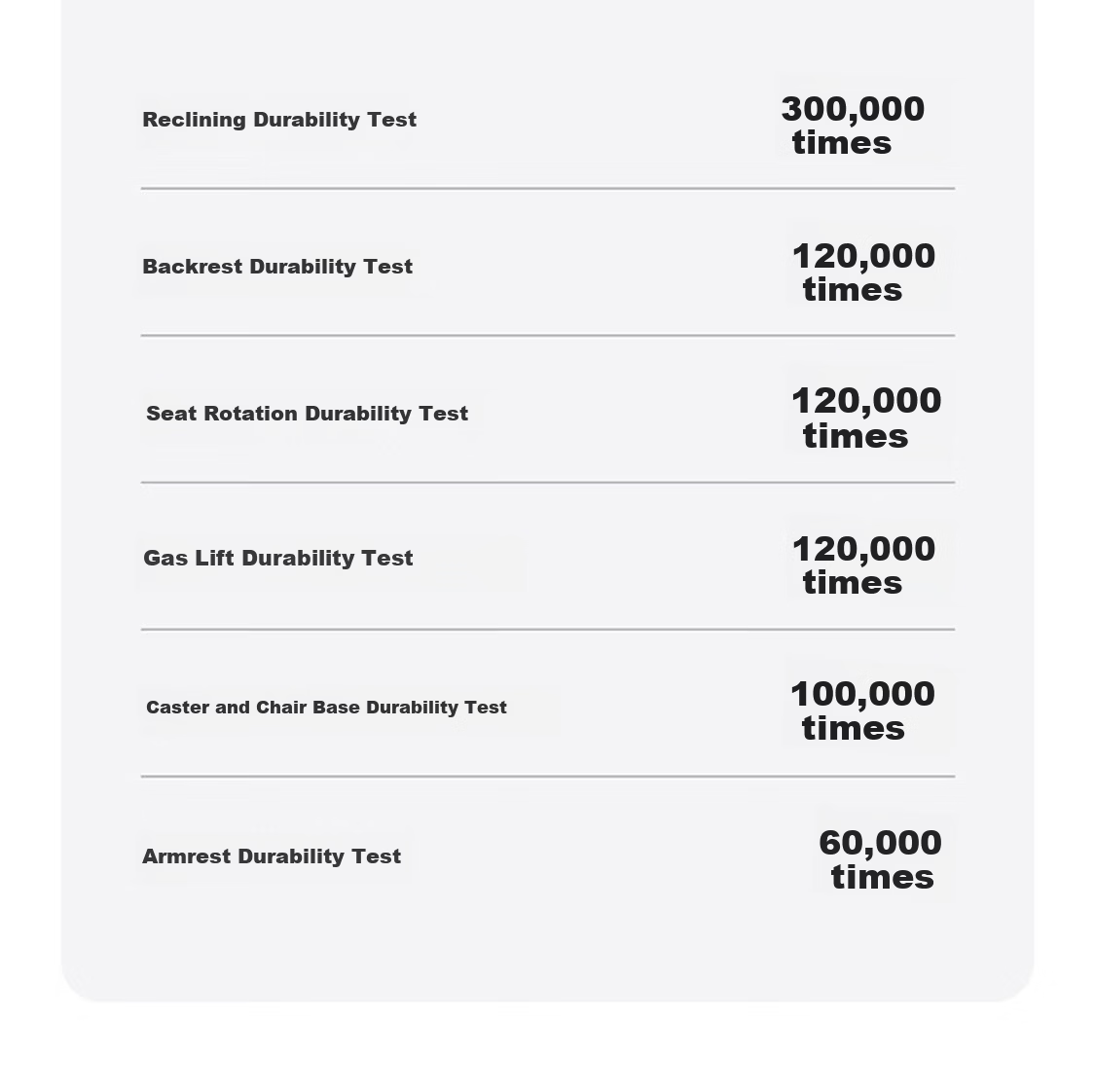Click the Backrest Durability Test label
Viewport: 1095px width, 1092px height.
click(277, 267)
